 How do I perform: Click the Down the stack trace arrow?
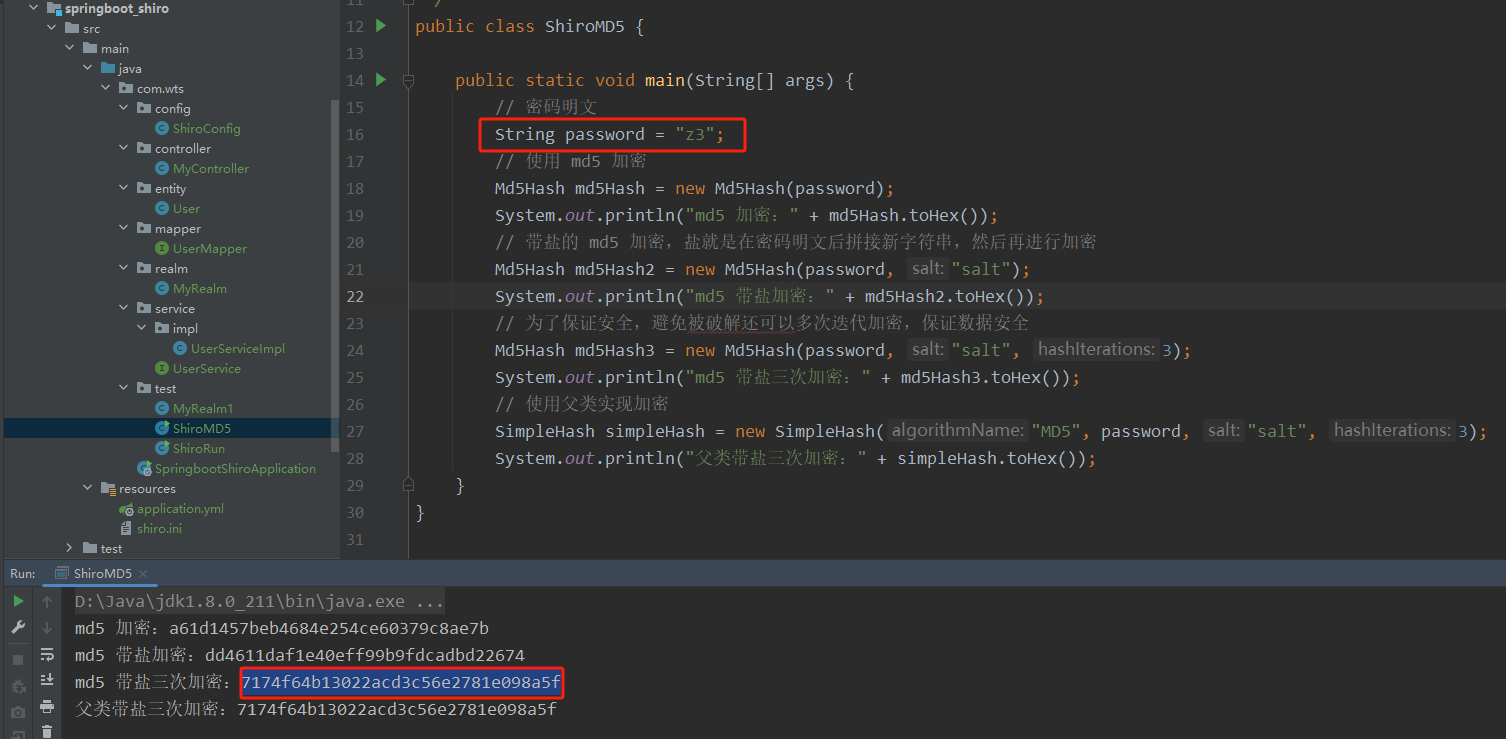point(47,627)
